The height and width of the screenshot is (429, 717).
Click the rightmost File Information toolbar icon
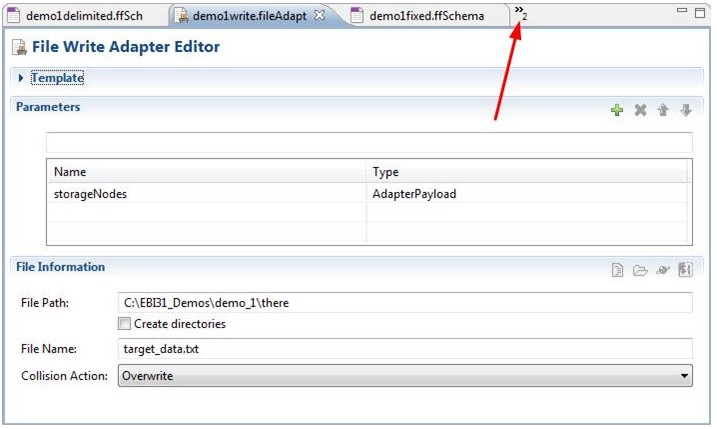(685, 269)
